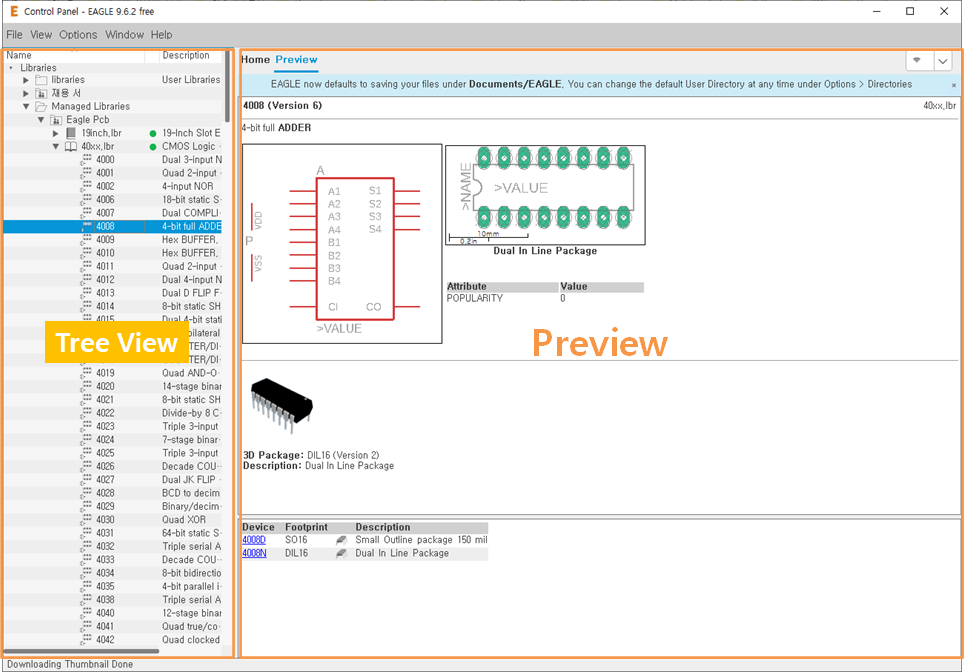Click the 40xx.lbr open book icon

[71, 146]
